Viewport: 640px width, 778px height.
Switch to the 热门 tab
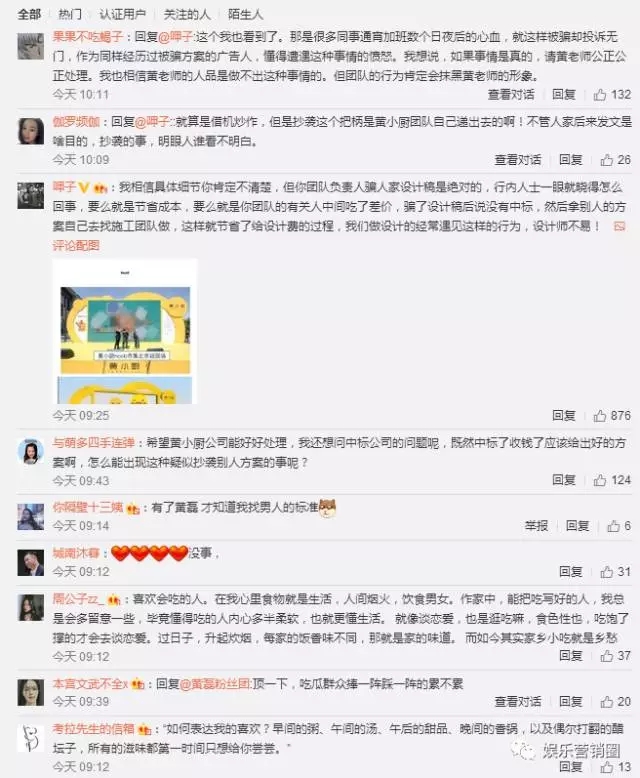tap(70, 14)
